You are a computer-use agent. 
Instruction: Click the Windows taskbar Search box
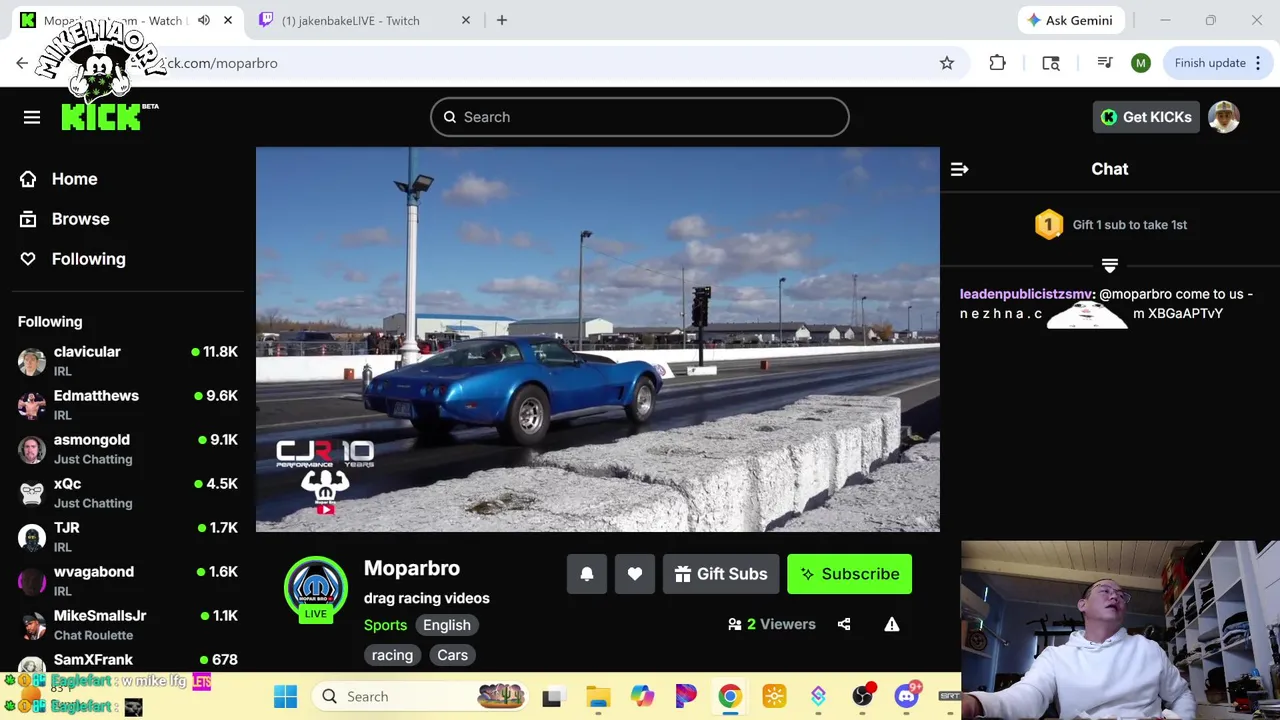click(420, 696)
